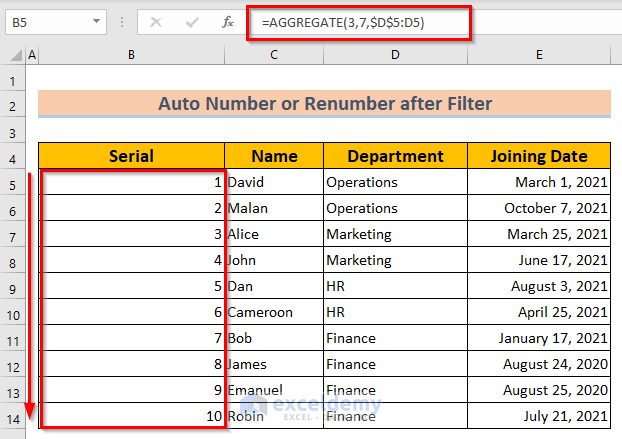Viewport: 622px width, 439px height.
Task: Select column C header
Action: [274, 55]
